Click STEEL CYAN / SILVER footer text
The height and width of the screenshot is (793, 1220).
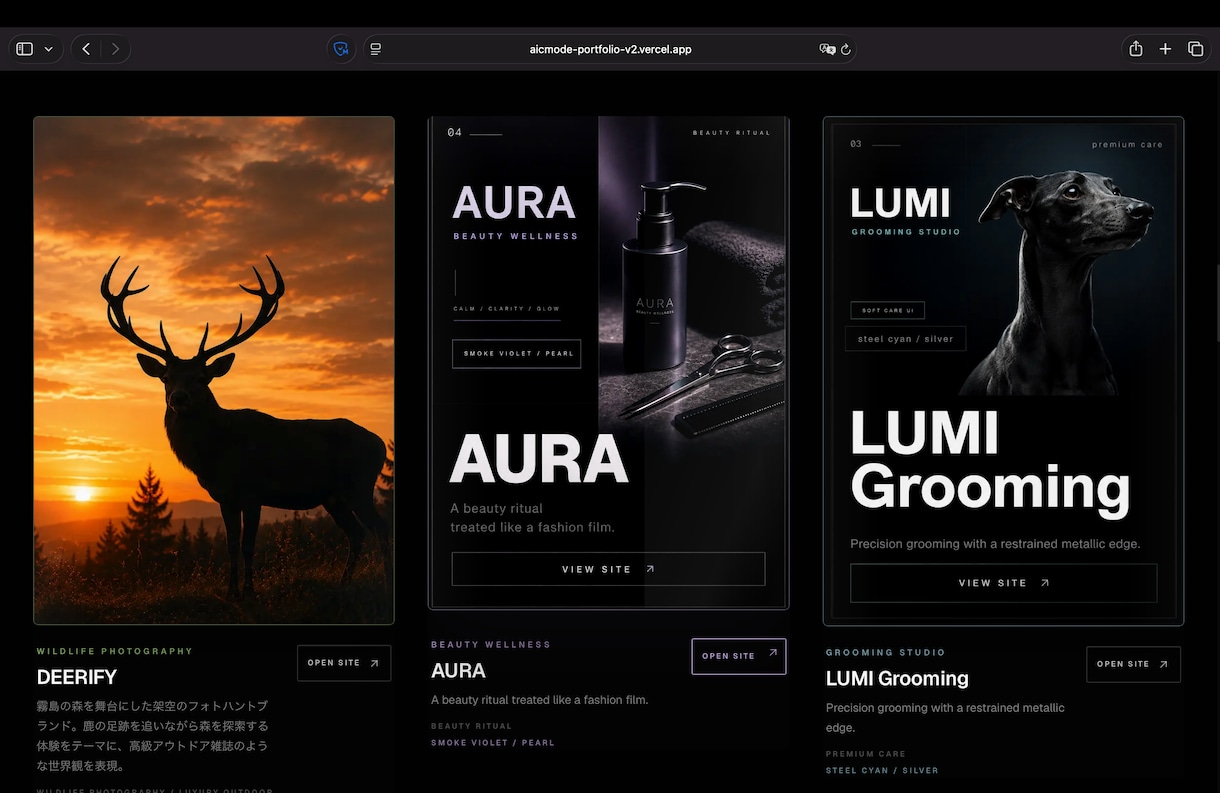pos(882,771)
